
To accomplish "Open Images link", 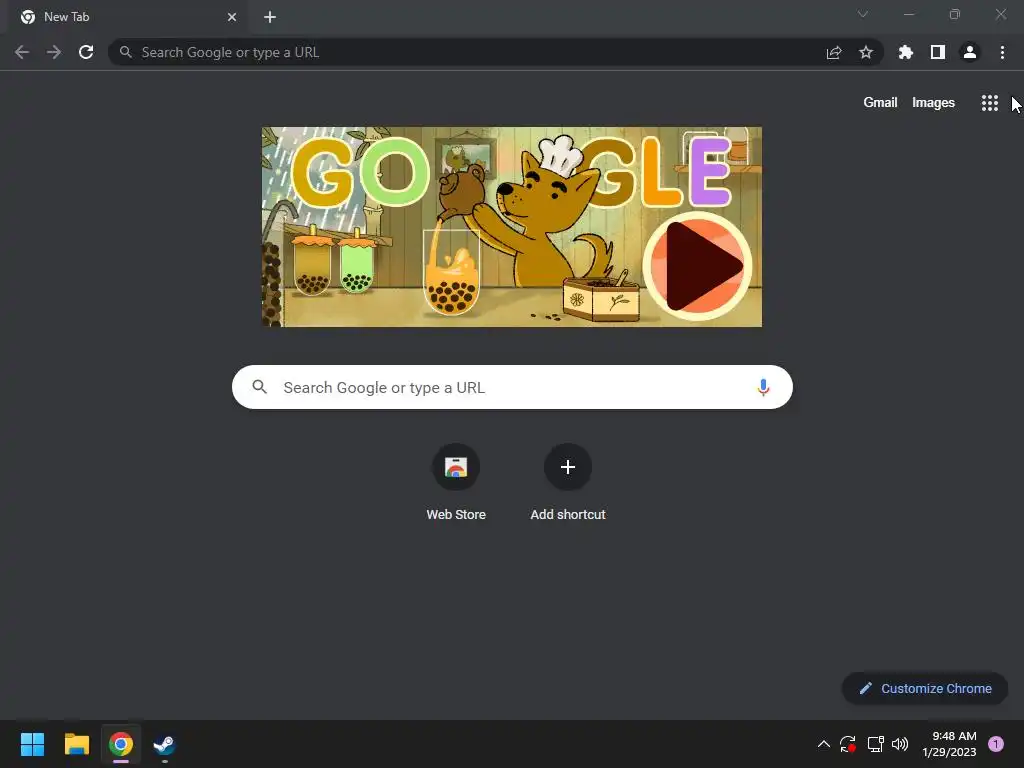I will (933, 103).
